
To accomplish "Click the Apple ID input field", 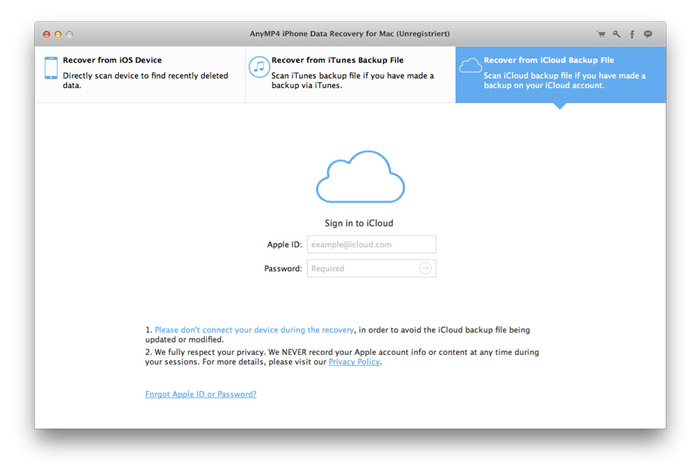I will 371,244.
